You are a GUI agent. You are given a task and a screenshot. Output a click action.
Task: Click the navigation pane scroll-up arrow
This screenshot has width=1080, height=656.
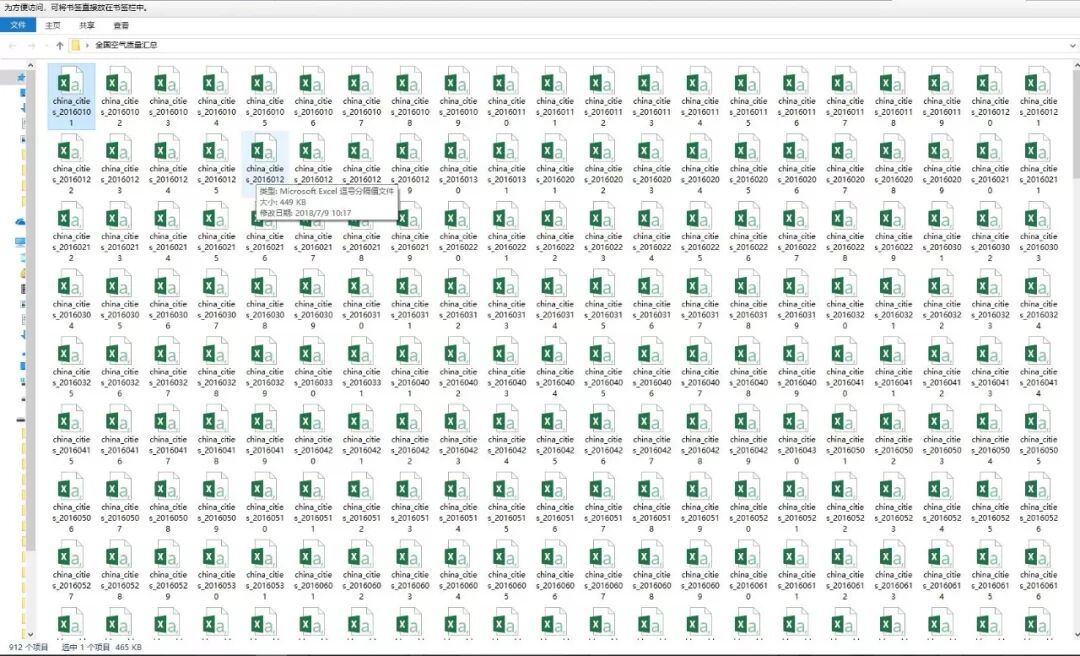tap(30, 65)
